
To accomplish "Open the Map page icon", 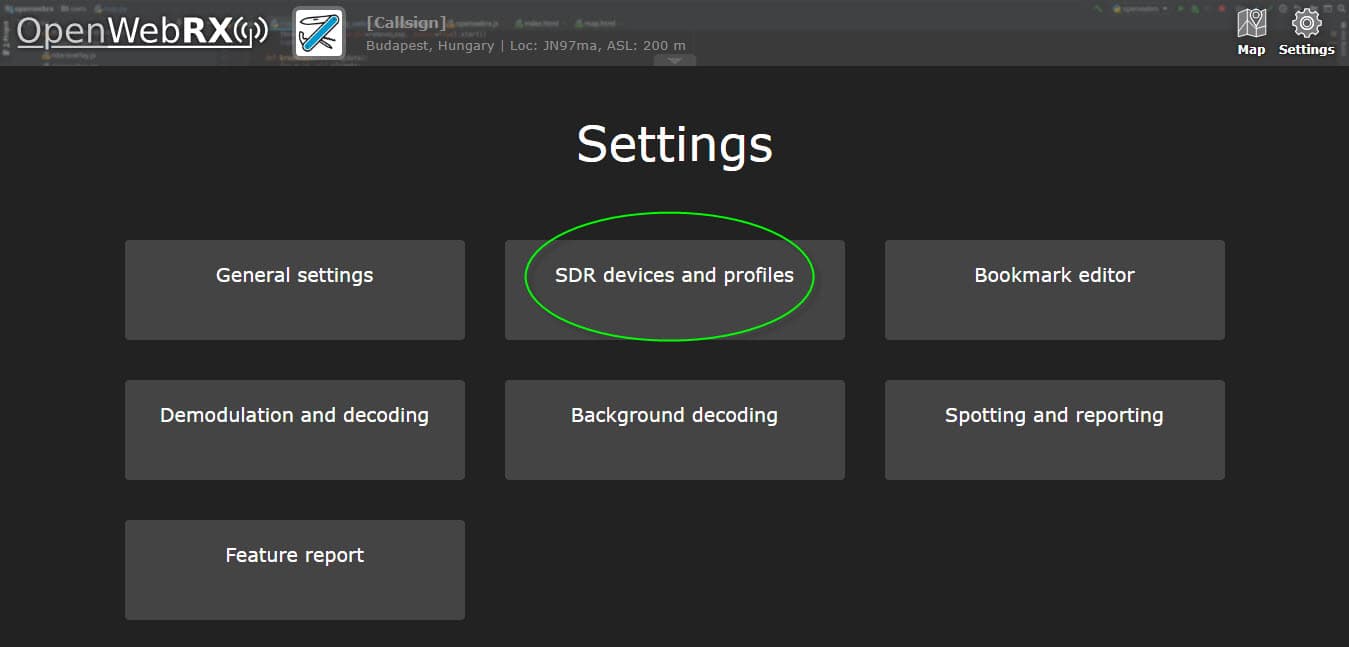I will point(1251,31).
